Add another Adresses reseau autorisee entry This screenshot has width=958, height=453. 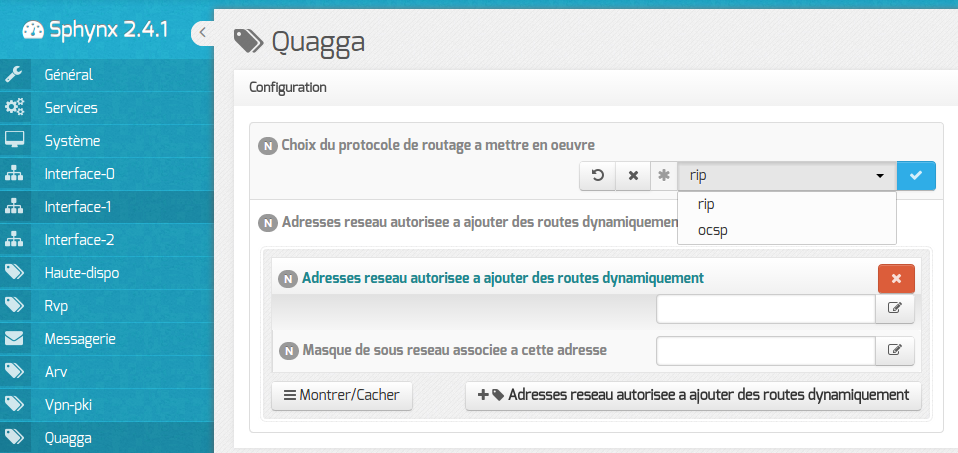point(693,396)
